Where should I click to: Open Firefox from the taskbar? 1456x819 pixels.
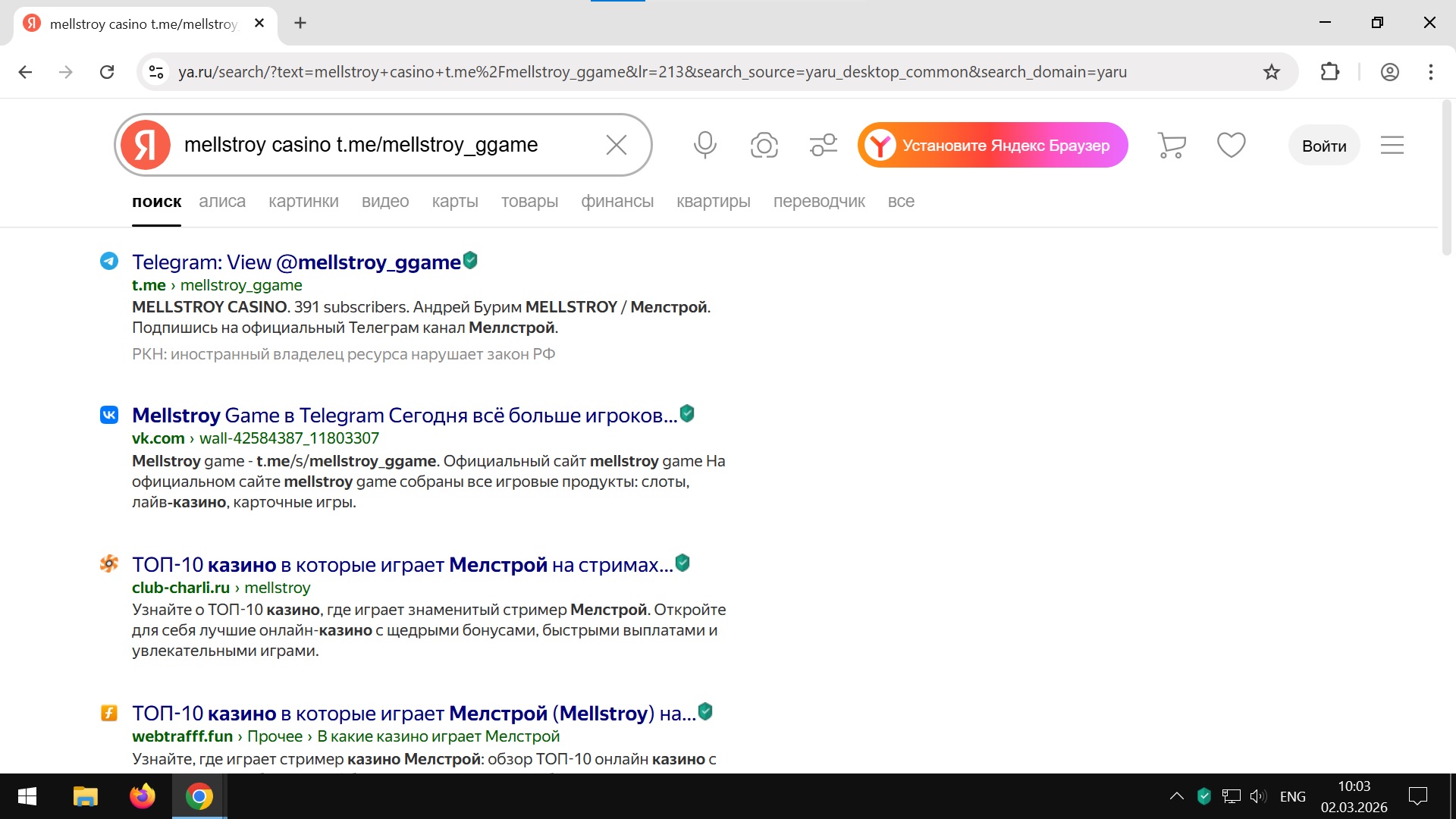click(x=142, y=796)
